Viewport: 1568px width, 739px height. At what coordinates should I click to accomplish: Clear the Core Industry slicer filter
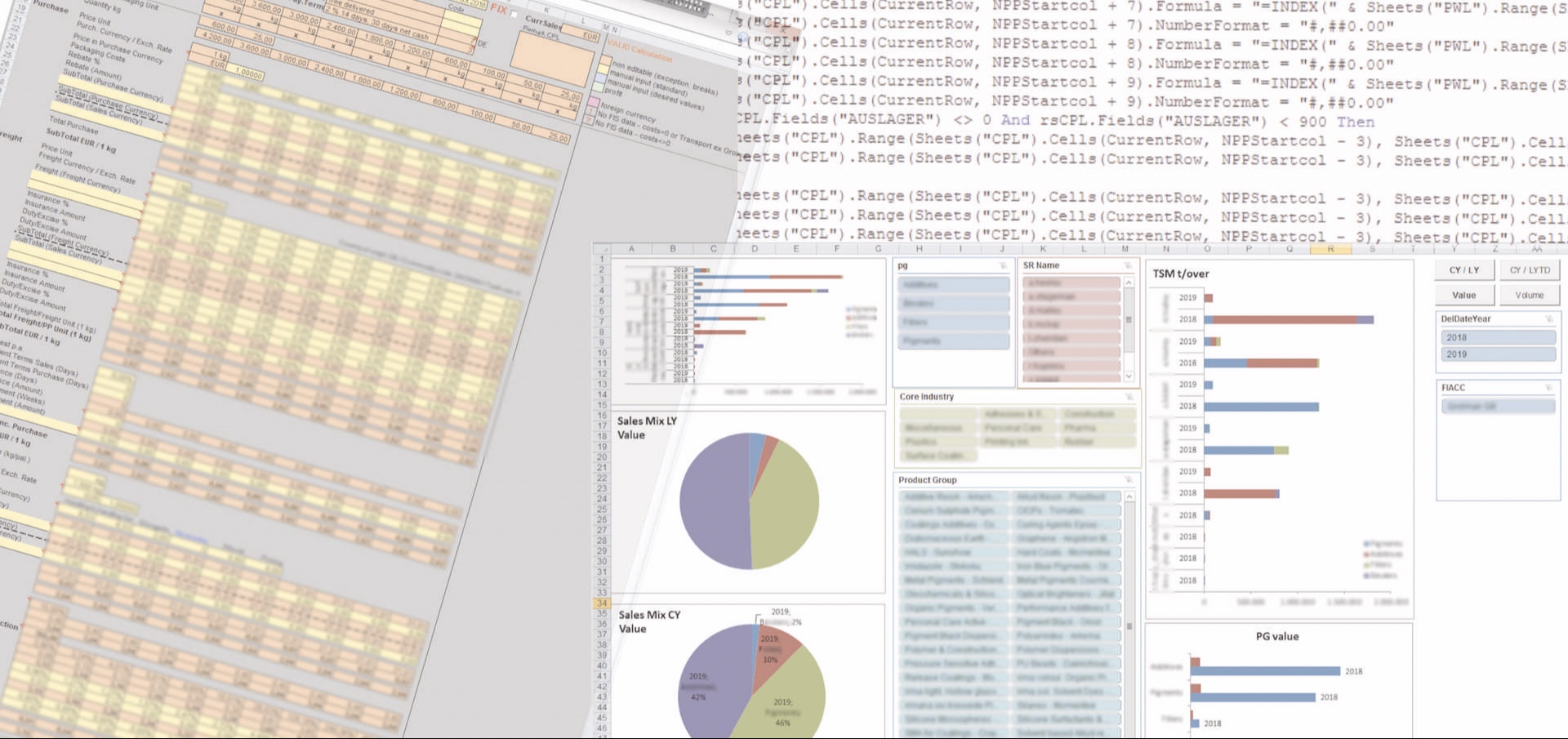1128,396
